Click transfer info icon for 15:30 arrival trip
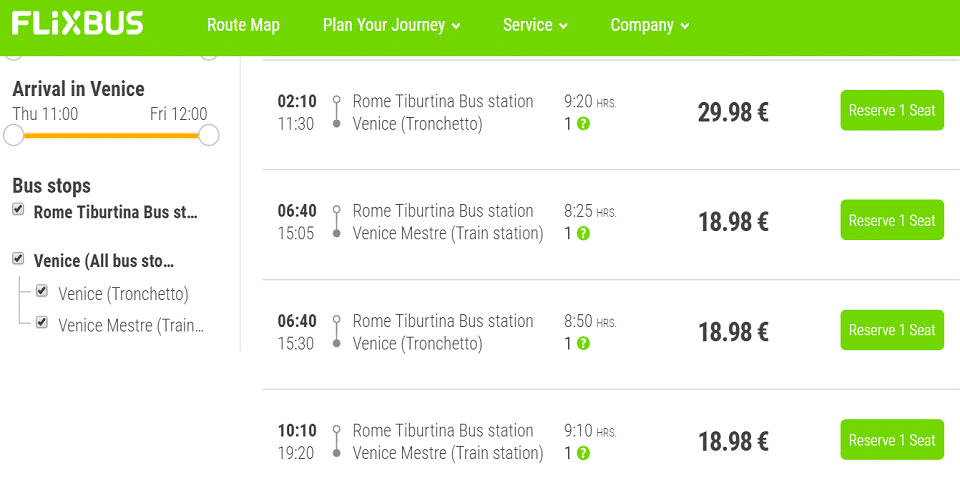Viewport: 960px width, 480px height. 583,343
